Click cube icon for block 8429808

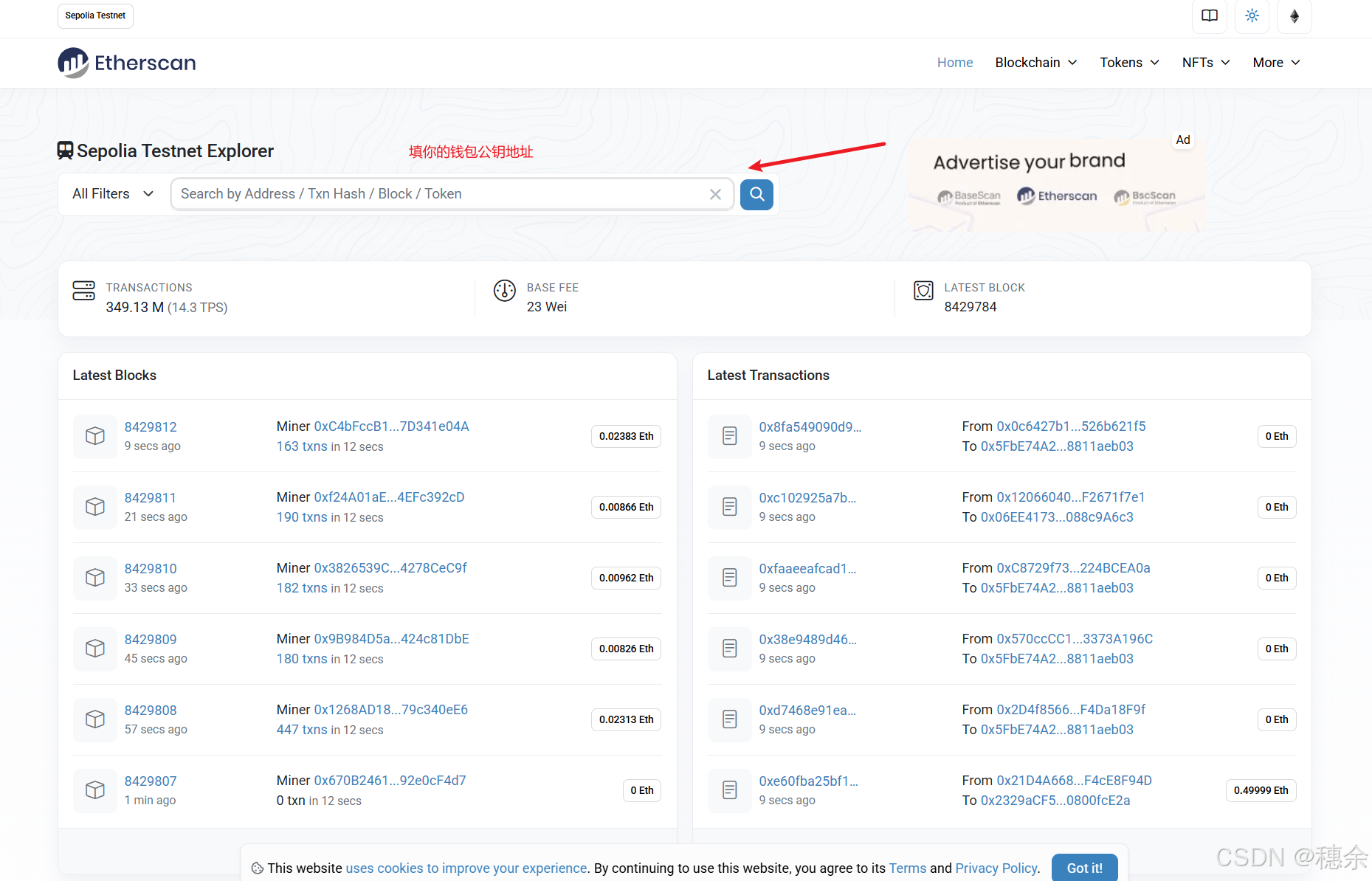(x=95, y=719)
